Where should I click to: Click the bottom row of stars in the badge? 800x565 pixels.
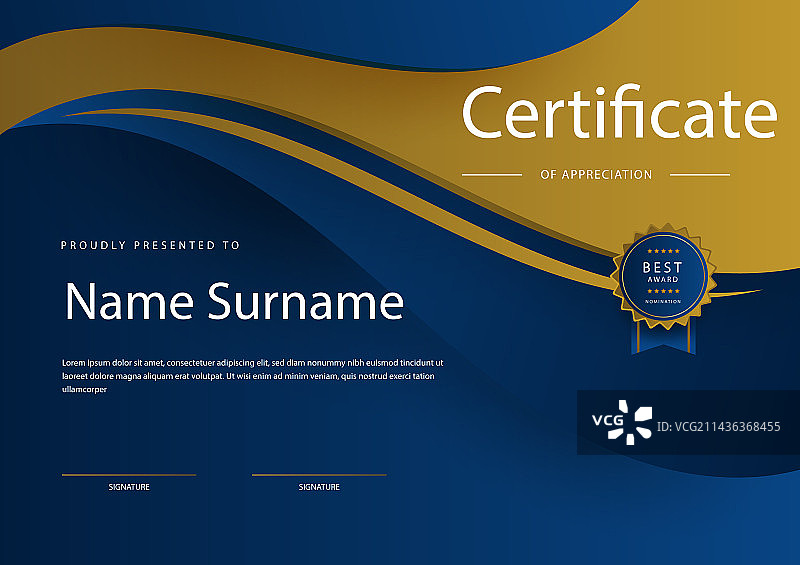click(x=662, y=291)
